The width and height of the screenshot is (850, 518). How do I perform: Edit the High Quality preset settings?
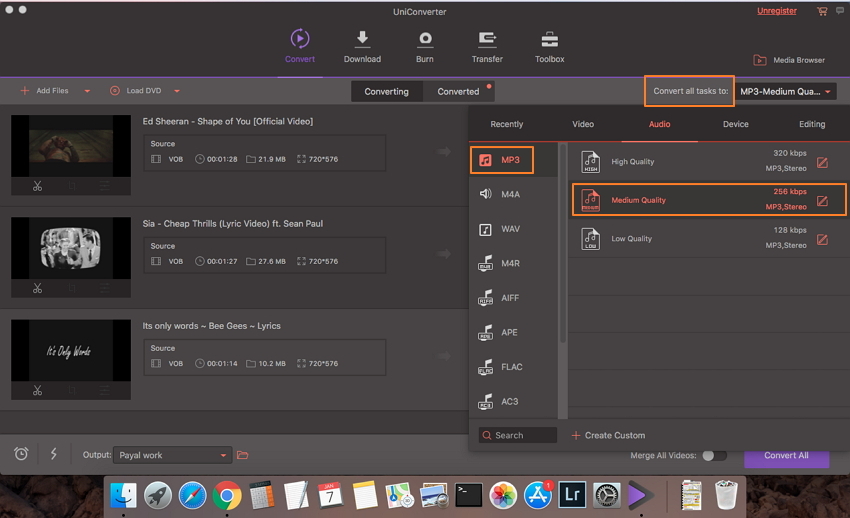822,162
